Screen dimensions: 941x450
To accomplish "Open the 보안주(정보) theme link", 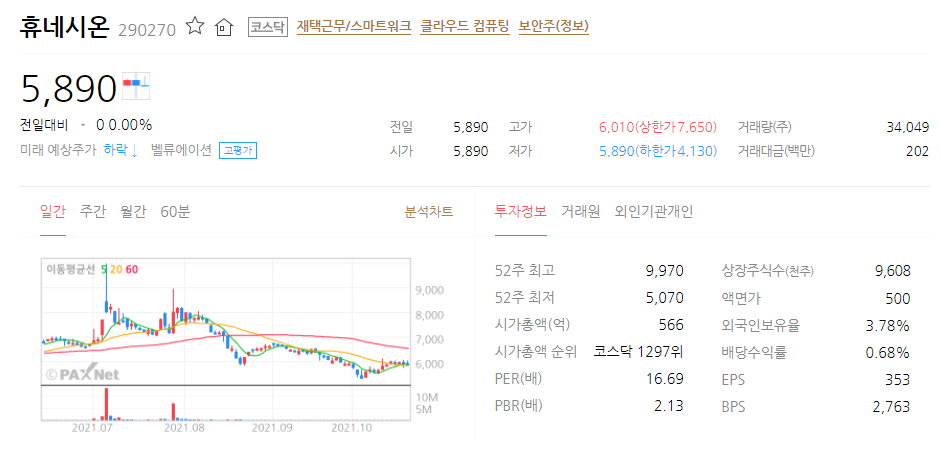I will point(553,26).
